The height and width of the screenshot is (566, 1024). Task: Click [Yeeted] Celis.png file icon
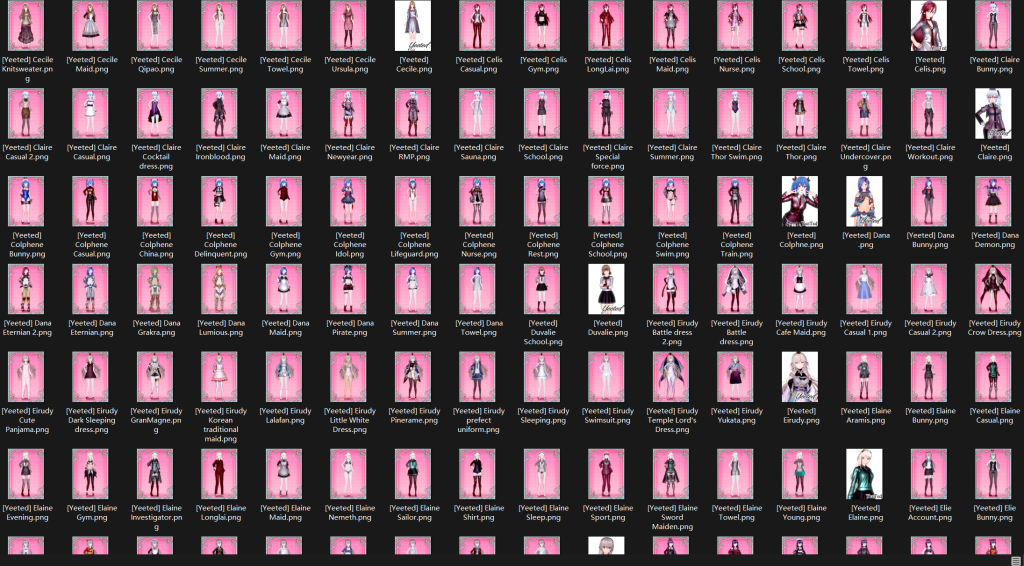point(929,26)
